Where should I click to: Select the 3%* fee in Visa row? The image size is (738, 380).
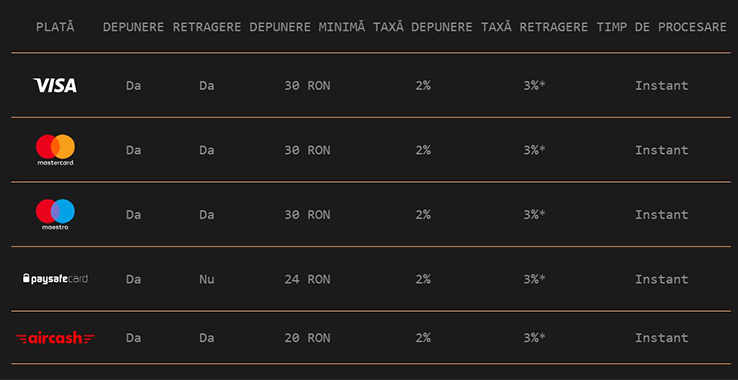534,86
